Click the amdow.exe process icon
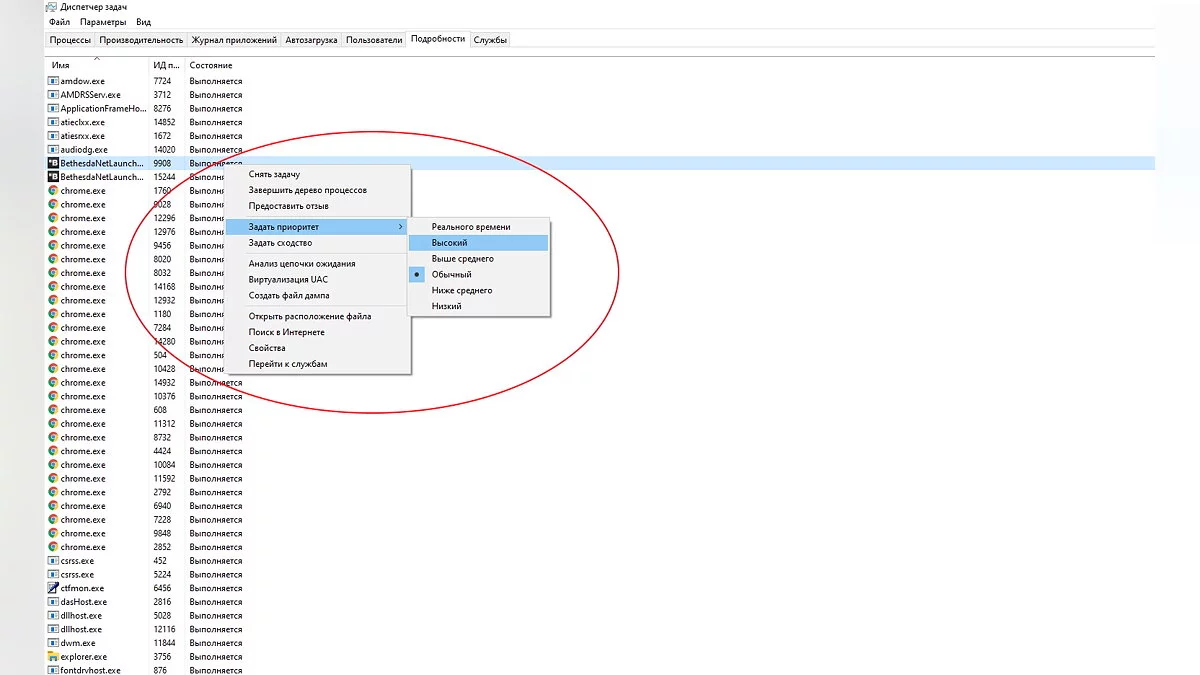Viewport: 1200px width, 675px height. [53, 81]
